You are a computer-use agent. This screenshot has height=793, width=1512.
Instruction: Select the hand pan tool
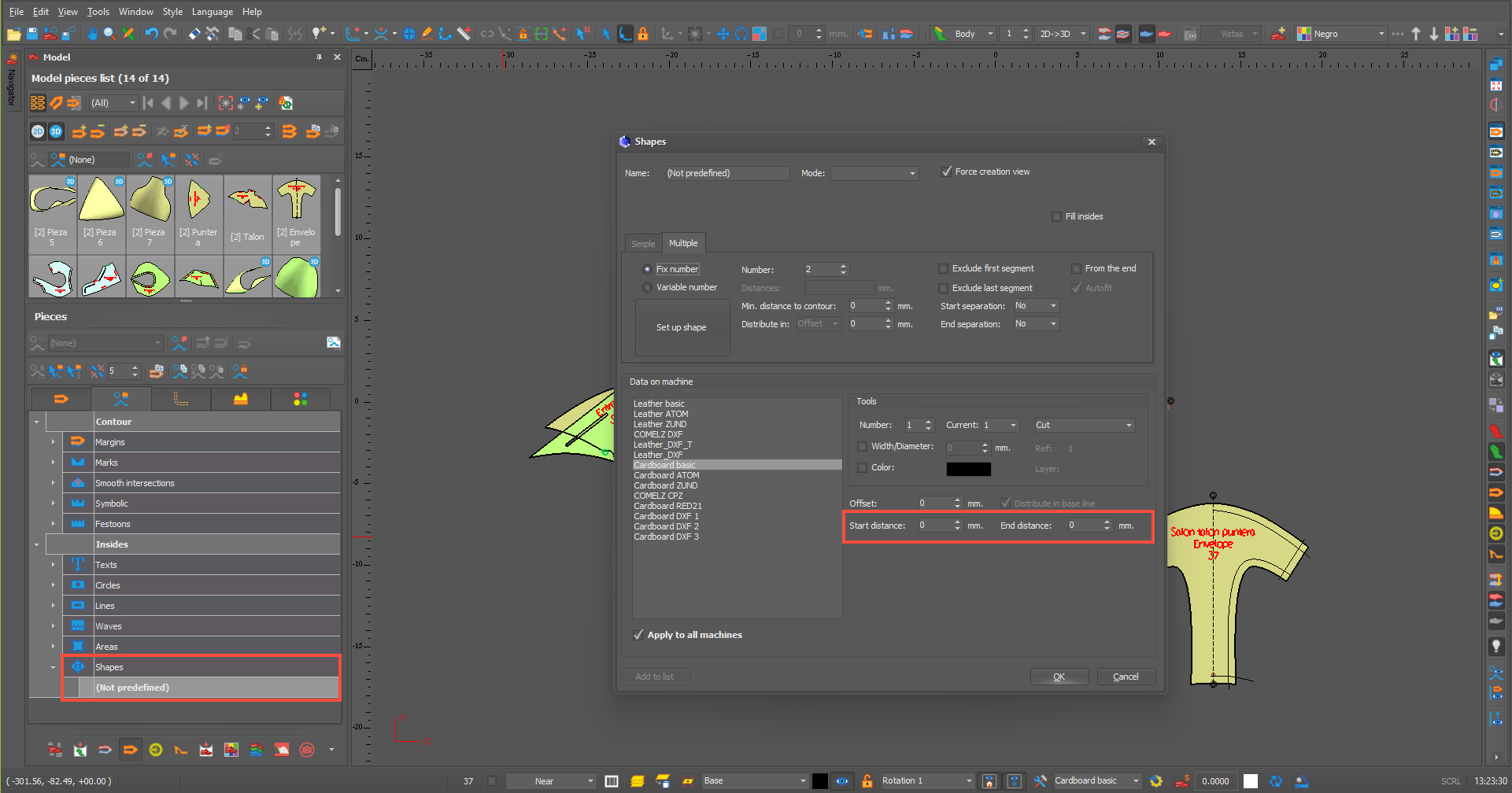click(92, 34)
